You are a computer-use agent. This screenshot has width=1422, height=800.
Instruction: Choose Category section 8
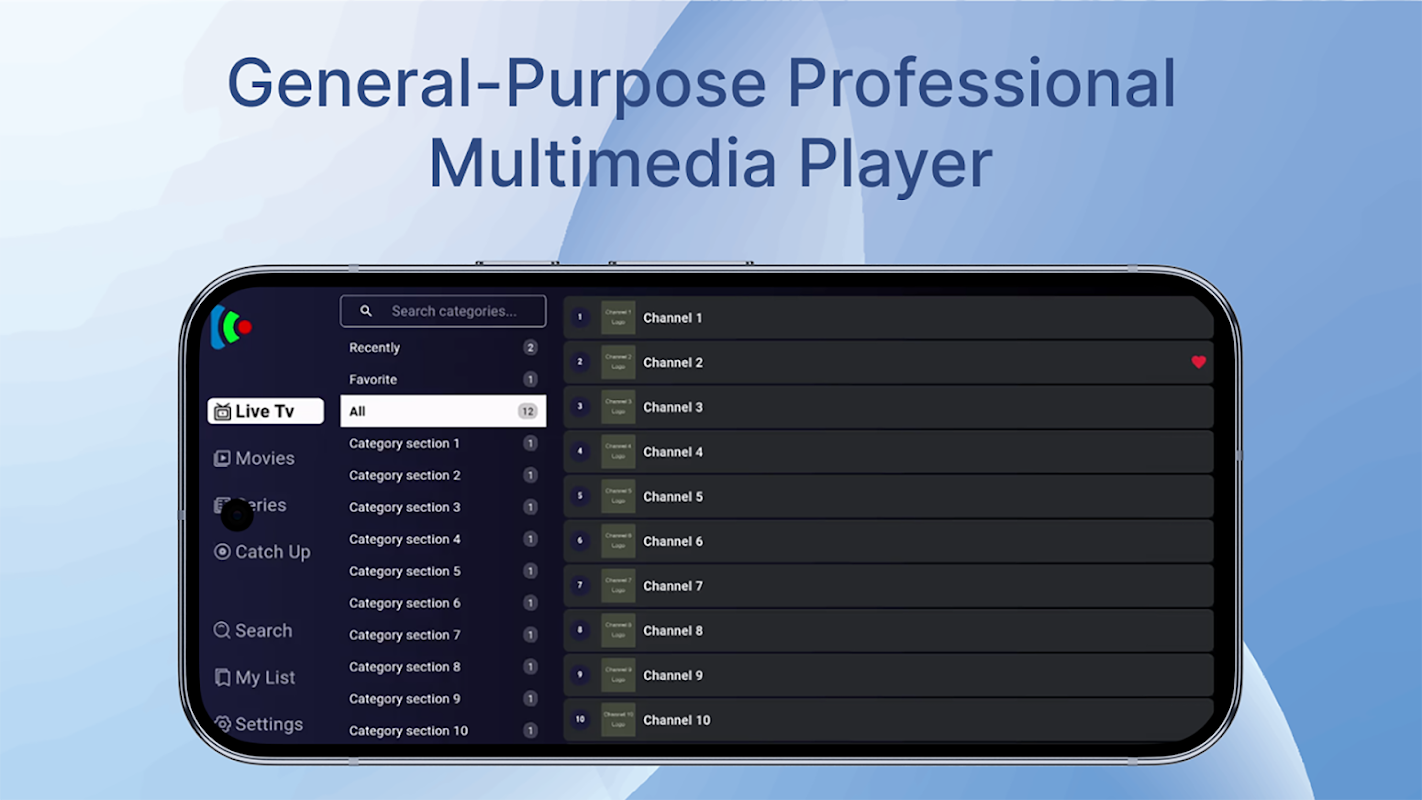(443, 667)
